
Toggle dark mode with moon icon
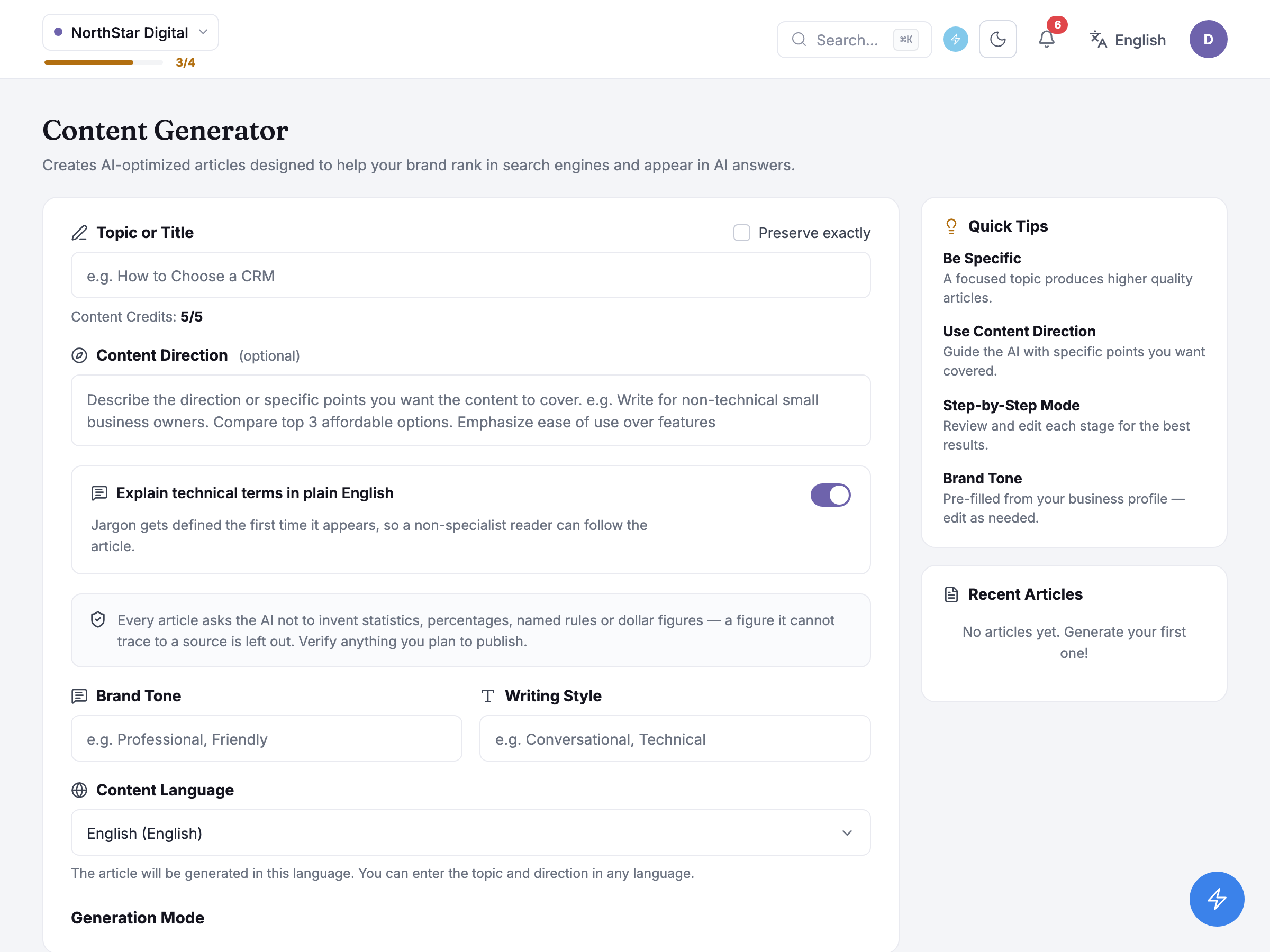coord(997,39)
